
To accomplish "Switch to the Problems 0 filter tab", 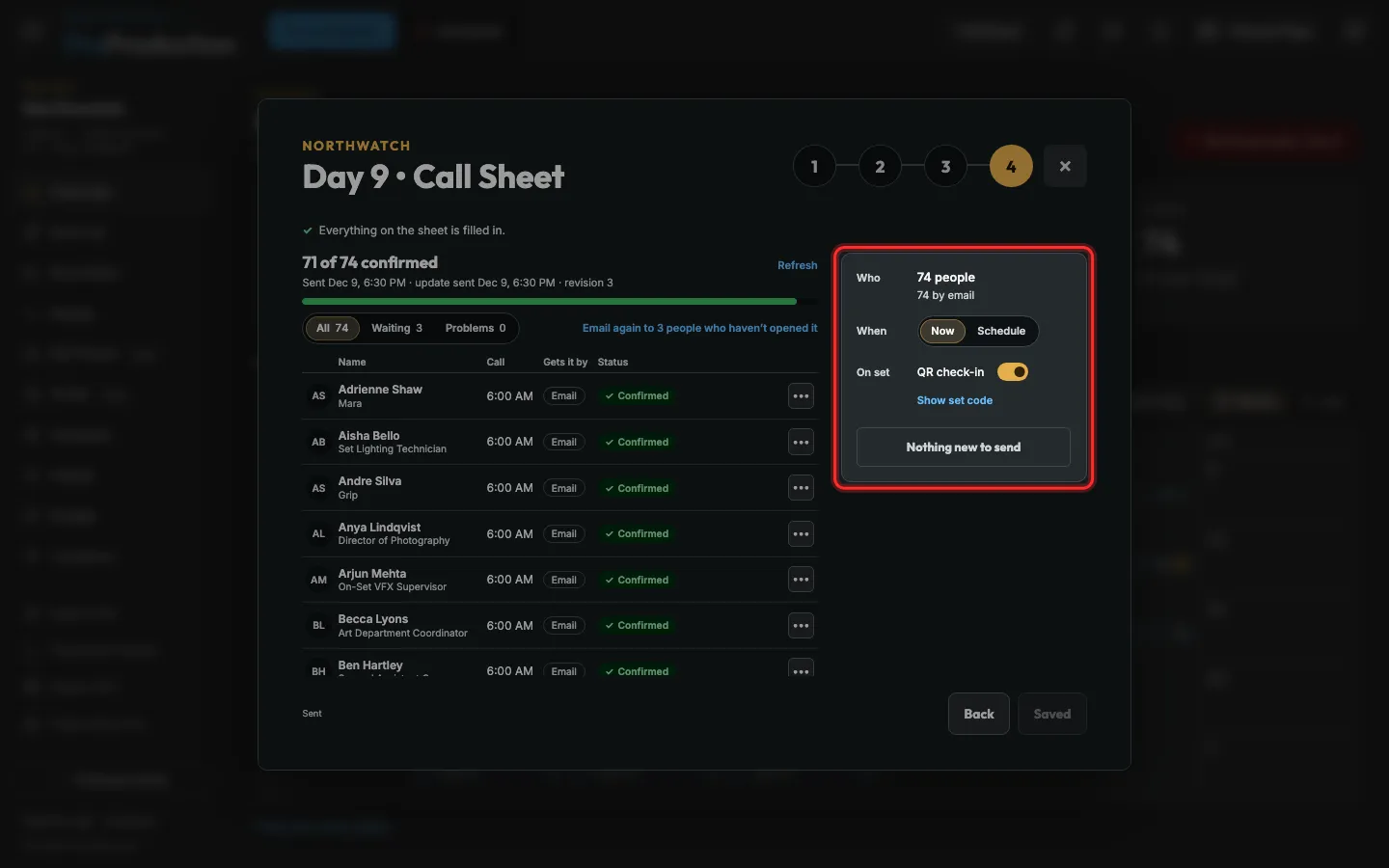I will (x=476, y=328).
